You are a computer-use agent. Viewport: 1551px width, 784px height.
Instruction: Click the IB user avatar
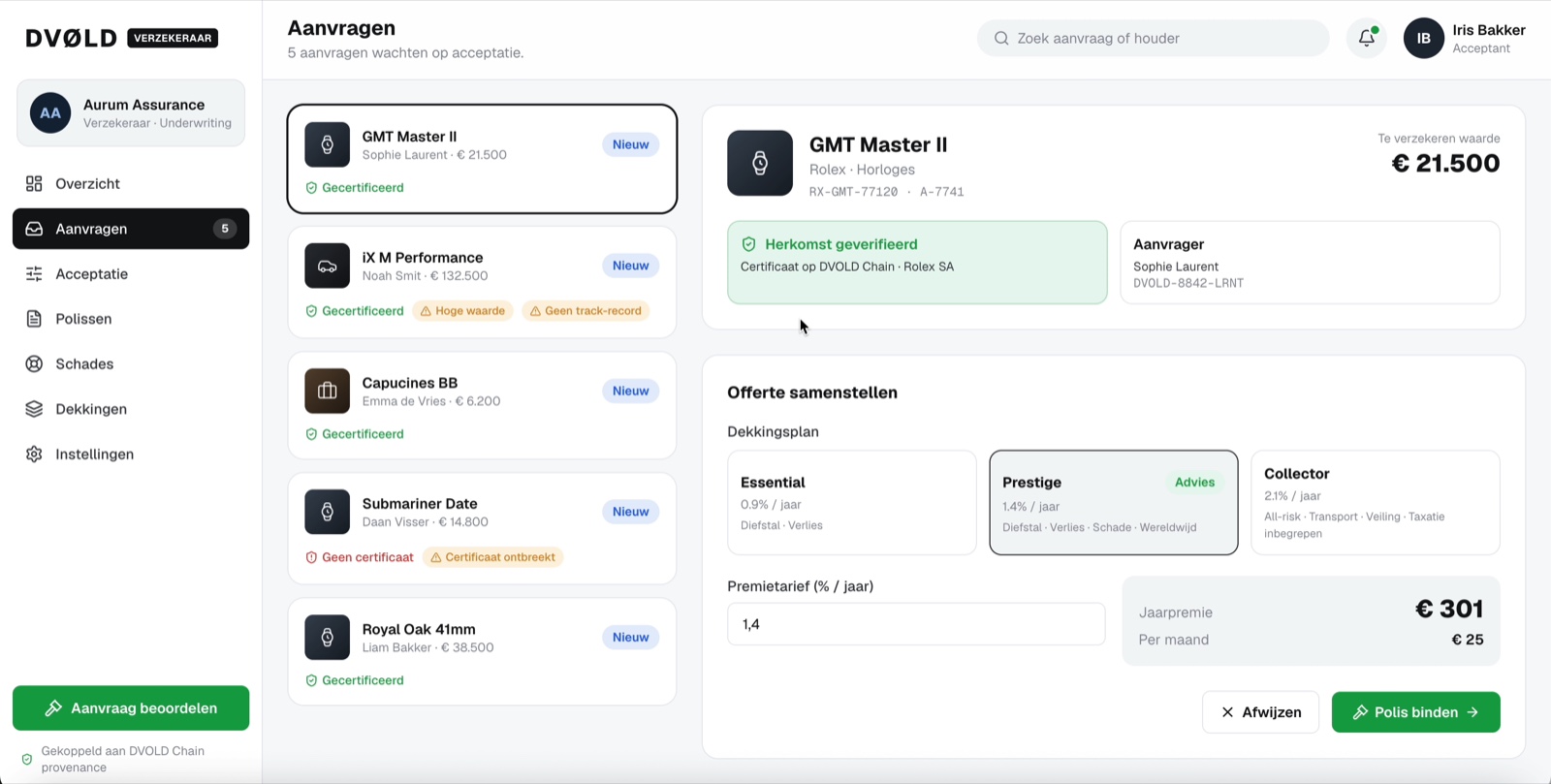(1424, 38)
